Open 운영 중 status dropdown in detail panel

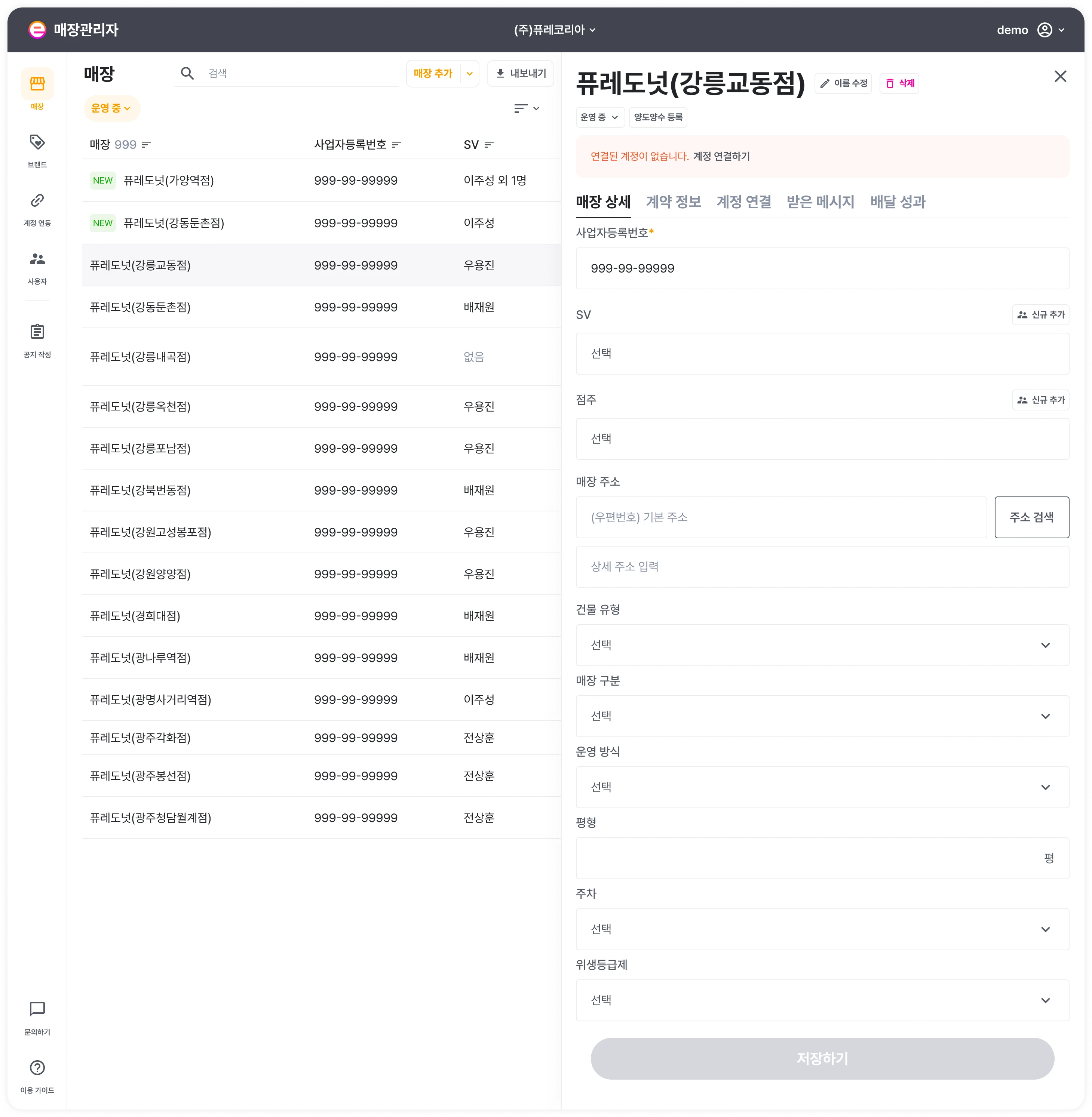coord(600,117)
